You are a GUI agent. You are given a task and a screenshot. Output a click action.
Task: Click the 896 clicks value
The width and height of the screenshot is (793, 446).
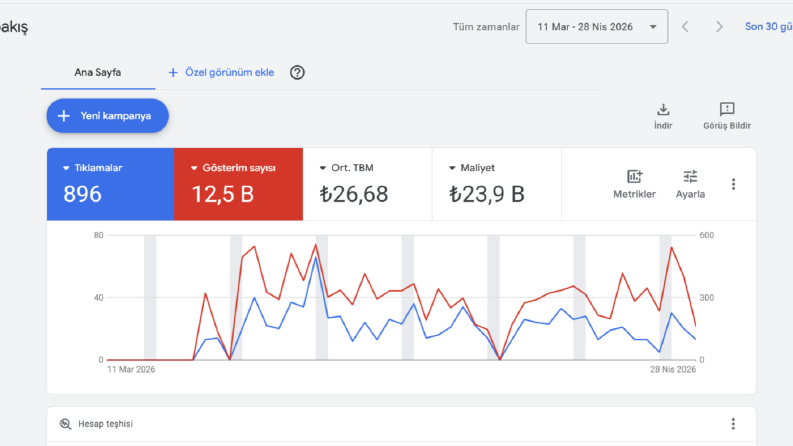click(82, 194)
